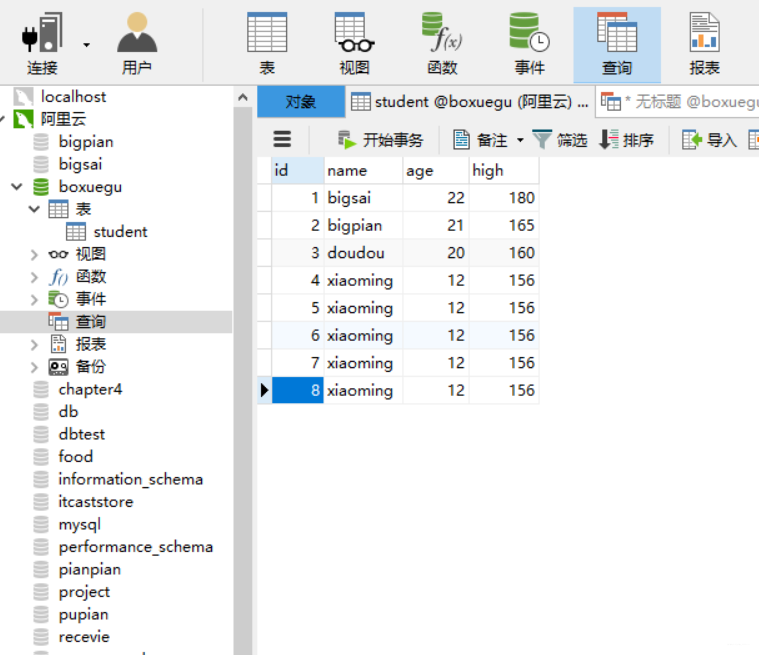The image size is (759, 655).
Task: Select the 165 high cell
Action: pyautogui.click(x=503, y=225)
